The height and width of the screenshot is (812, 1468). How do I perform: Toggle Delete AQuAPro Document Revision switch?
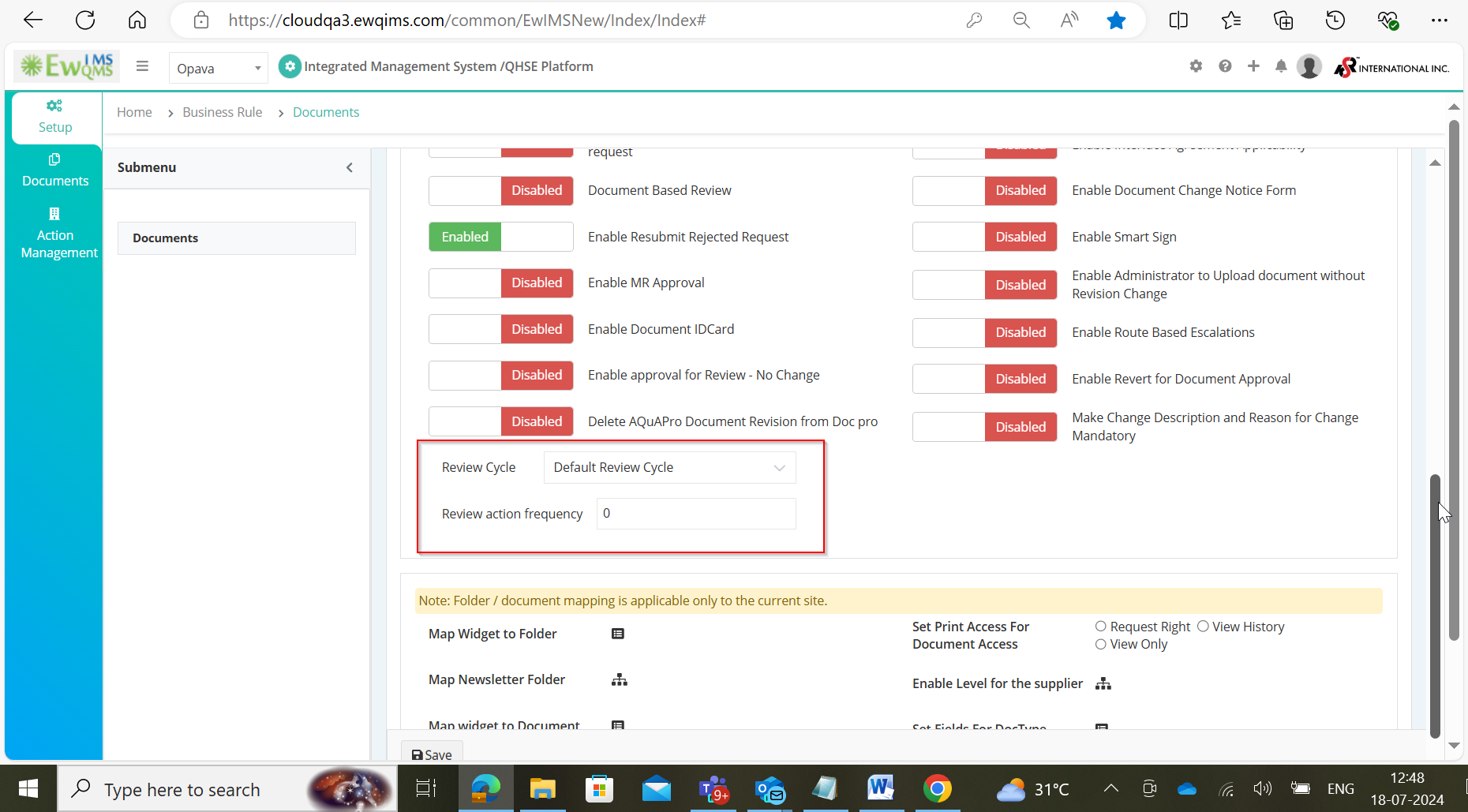(x=501, y=421)
